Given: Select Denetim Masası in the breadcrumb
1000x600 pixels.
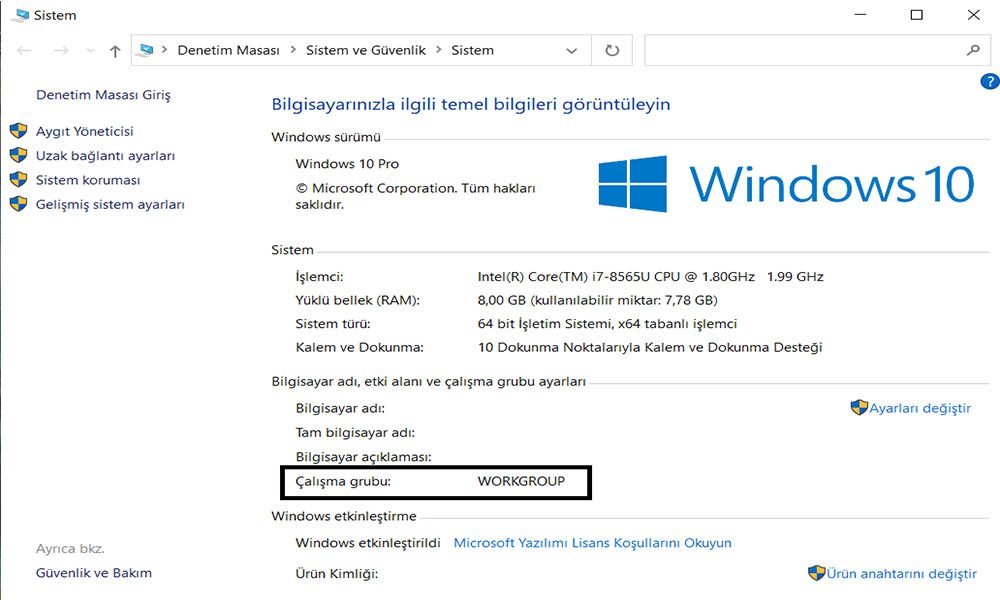Looking at the screenshot, I should [x=228, y=50].
